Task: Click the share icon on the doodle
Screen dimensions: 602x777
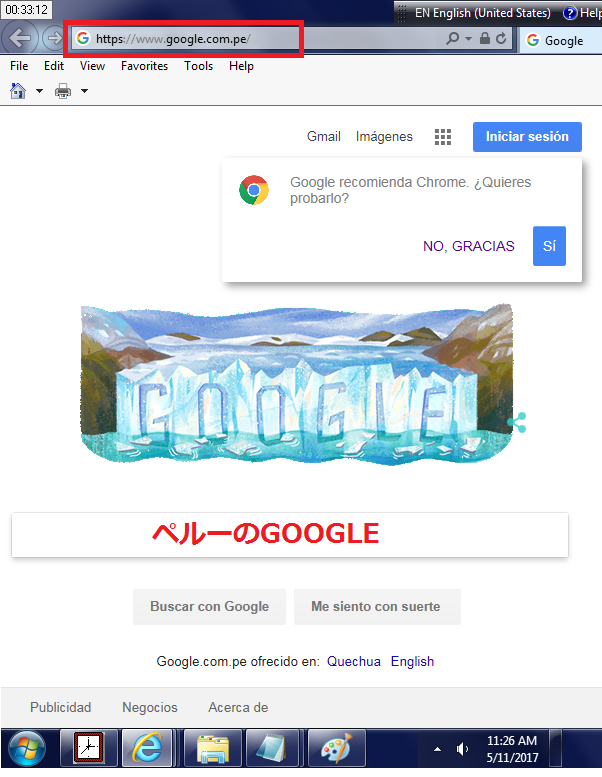Action: 518,423
